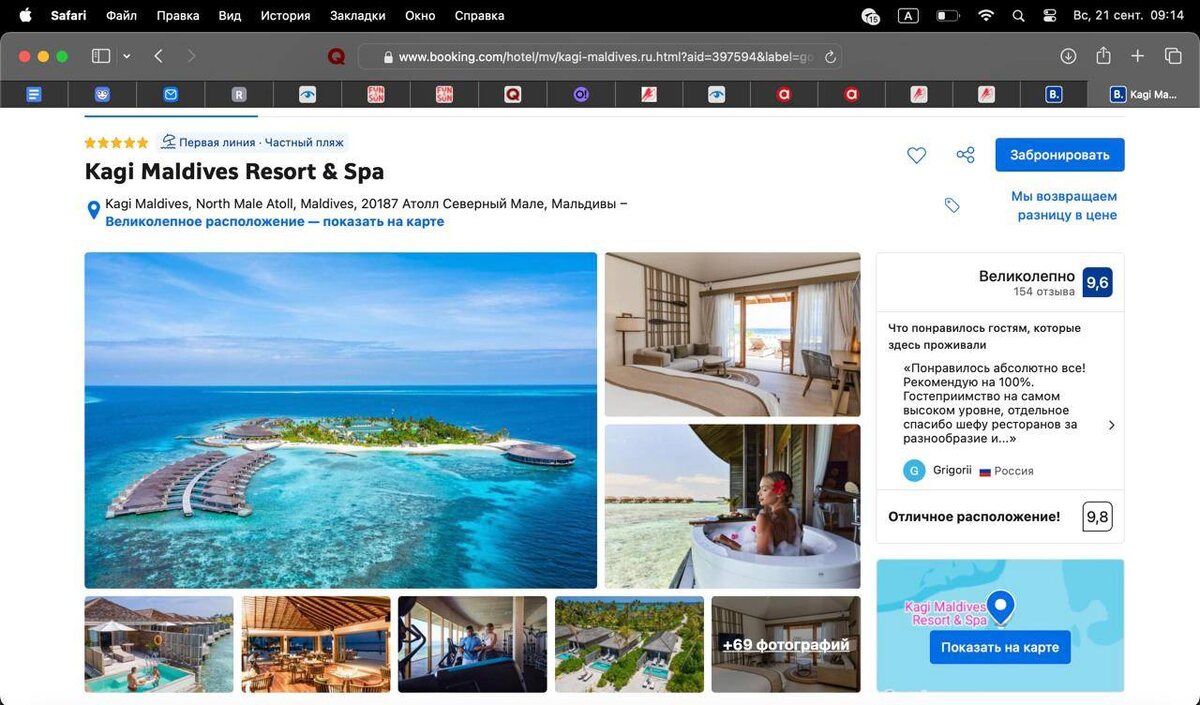Screen dimensions: 1200x705
Task: Show tab overview icon in Safari
Action: pos(1173,56)
